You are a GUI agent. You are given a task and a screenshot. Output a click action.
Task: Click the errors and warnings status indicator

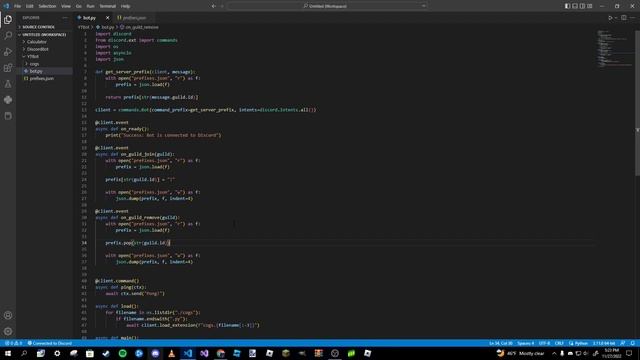point(13,343)
